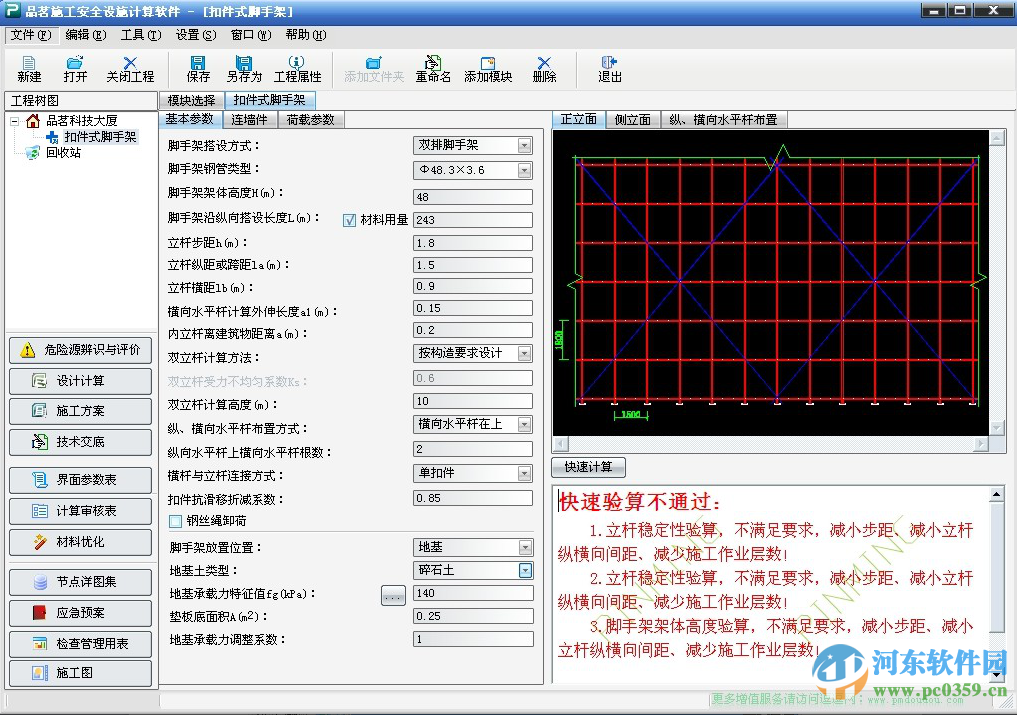Click the 快速计算 button

[x=588, y=467]
